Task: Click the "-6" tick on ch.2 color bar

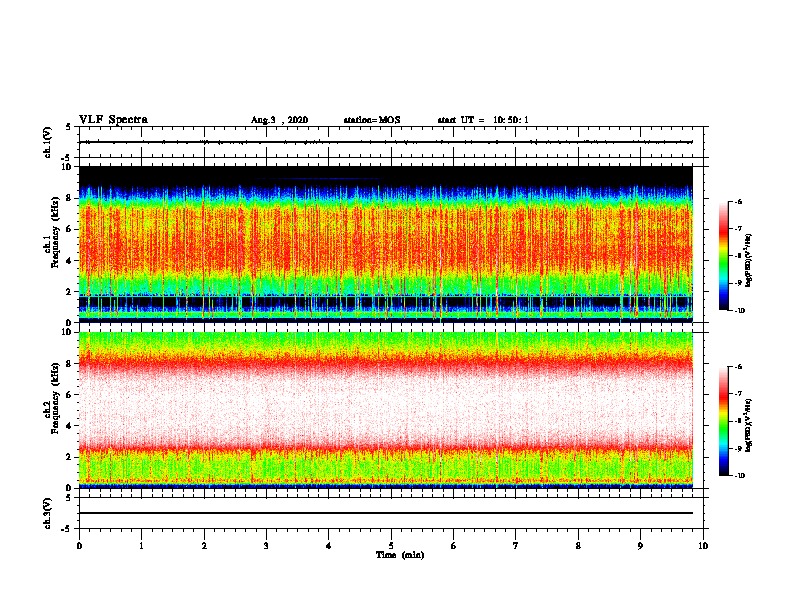Action: (738, 367)
